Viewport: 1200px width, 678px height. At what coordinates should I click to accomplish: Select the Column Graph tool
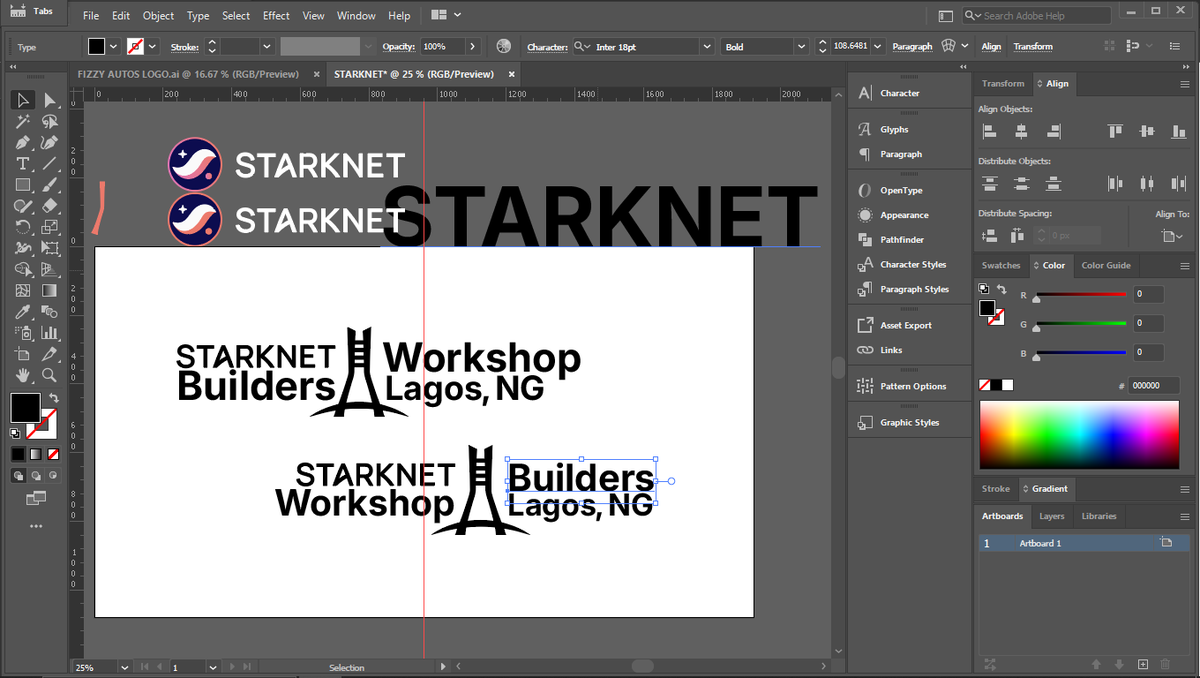pos(49,333)
